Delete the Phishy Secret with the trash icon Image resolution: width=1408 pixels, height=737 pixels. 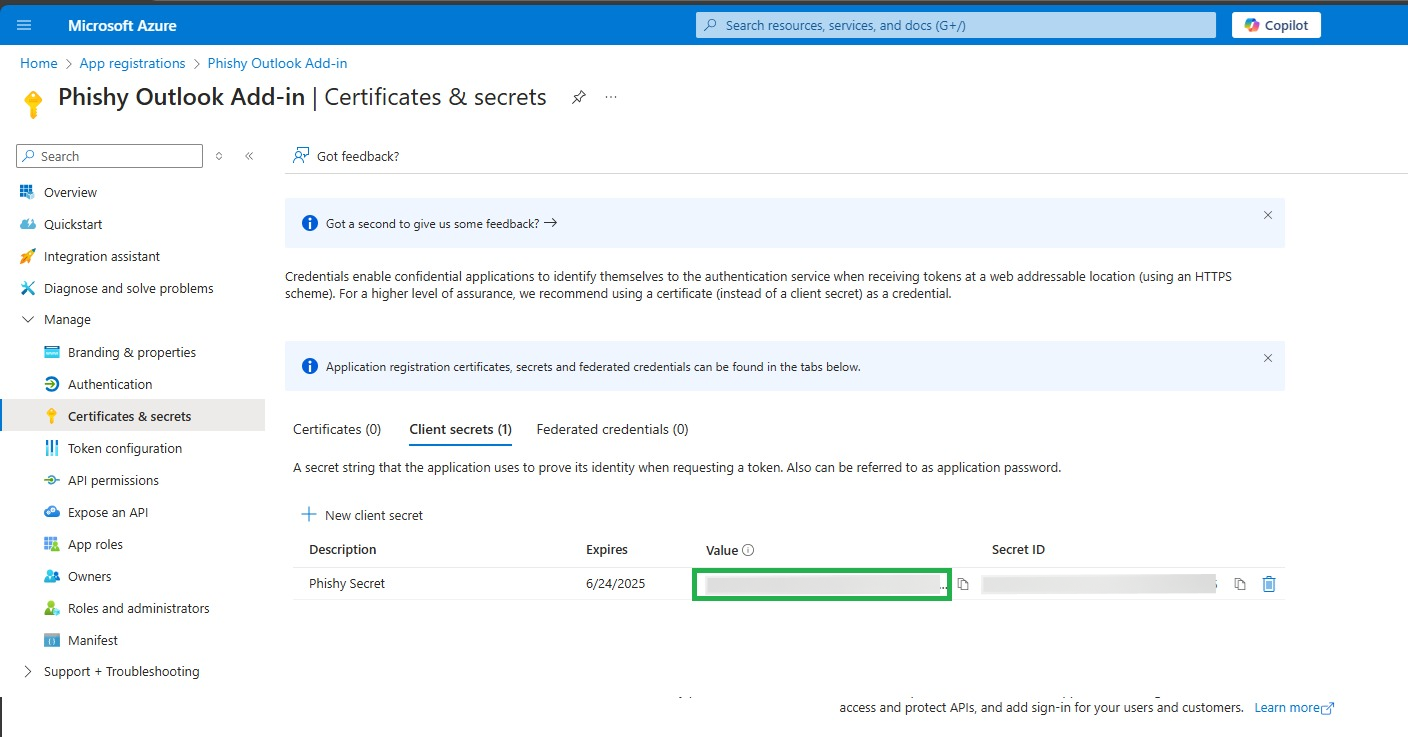tap(1269, 584)
